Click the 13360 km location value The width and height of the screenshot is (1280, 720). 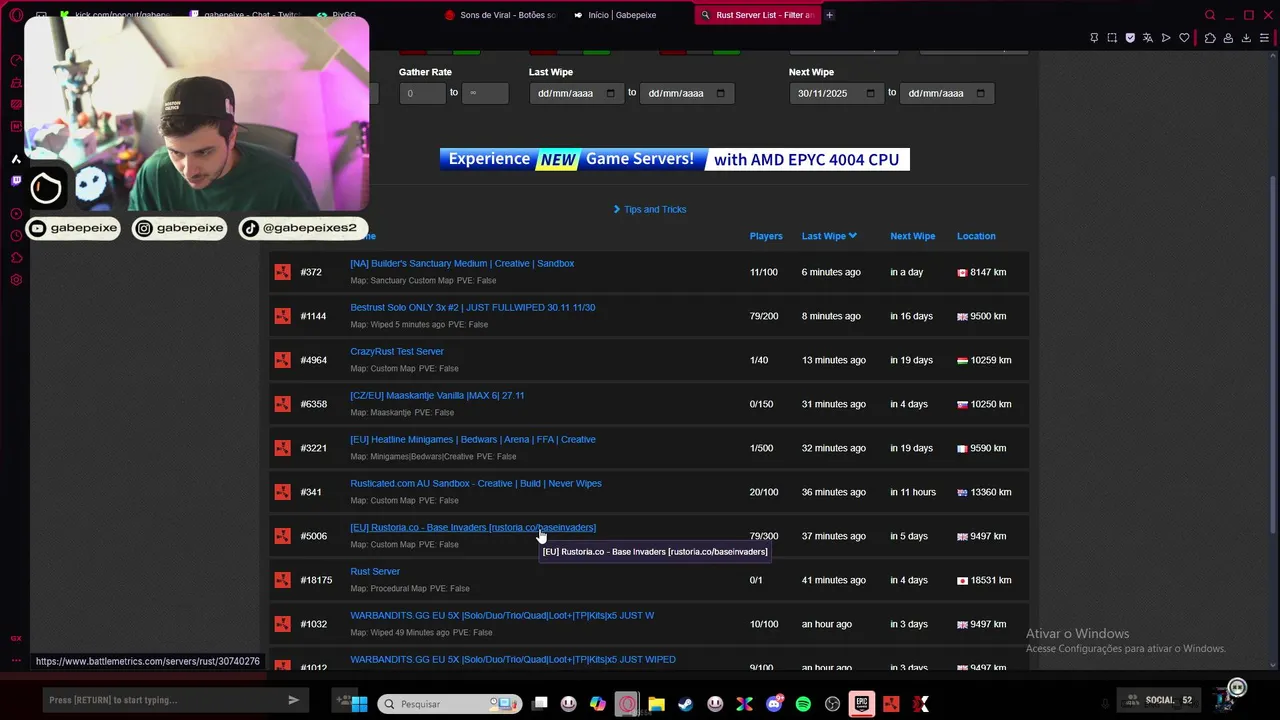990,492
